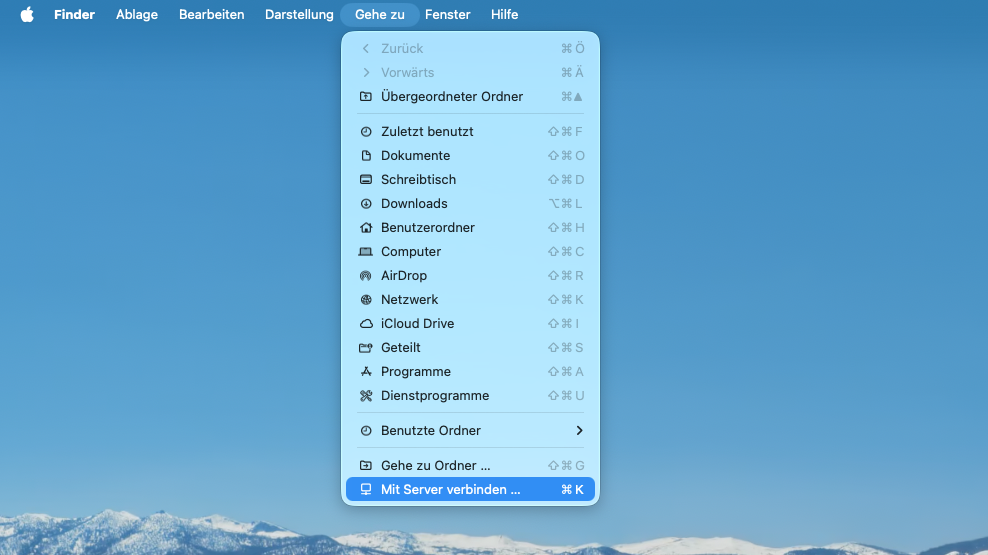Image resolution: width=988 pixels, height=555 pixels.
Task: Open Geteilt folder entry
Action: (400, 348)
